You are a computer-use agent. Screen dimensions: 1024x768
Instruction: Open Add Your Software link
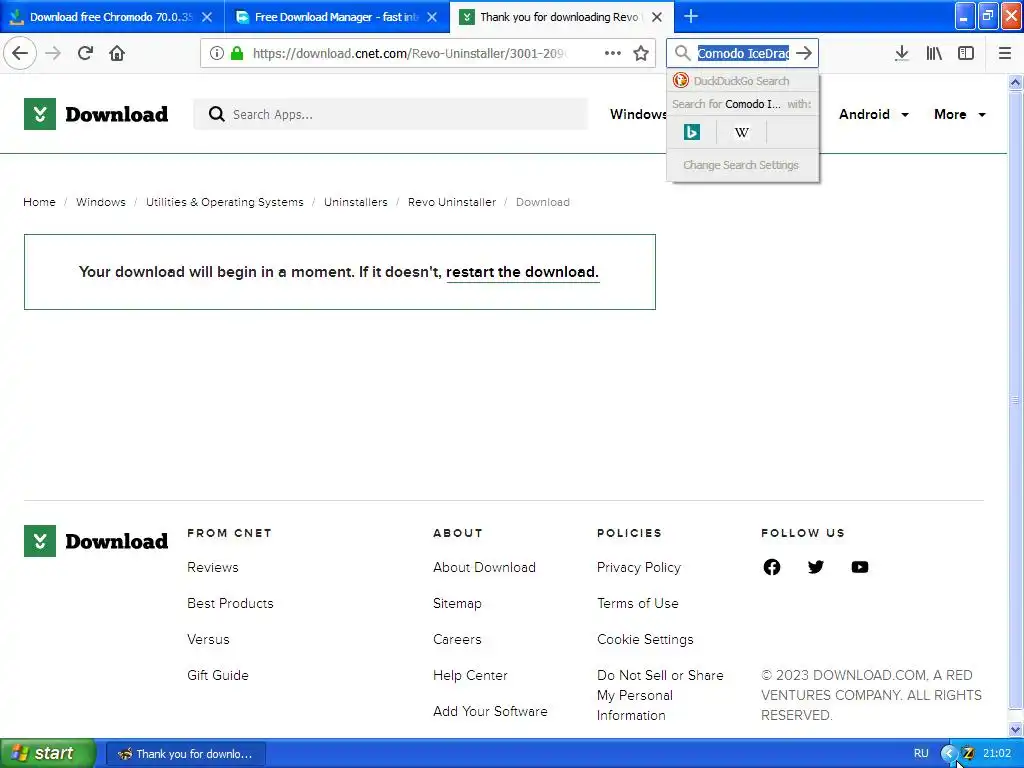point(490,711)
